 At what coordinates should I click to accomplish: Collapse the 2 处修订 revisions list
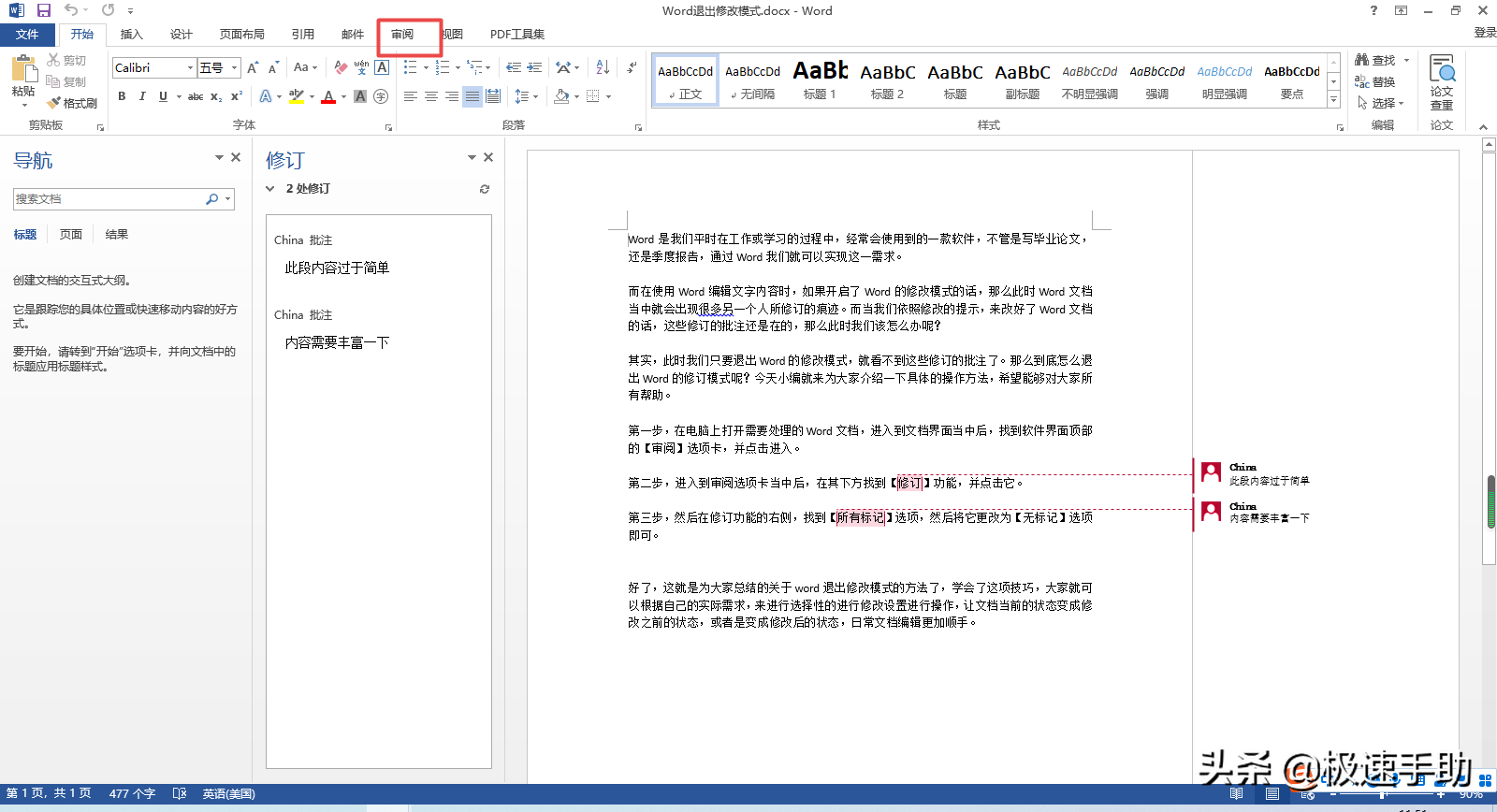point(270,189)
